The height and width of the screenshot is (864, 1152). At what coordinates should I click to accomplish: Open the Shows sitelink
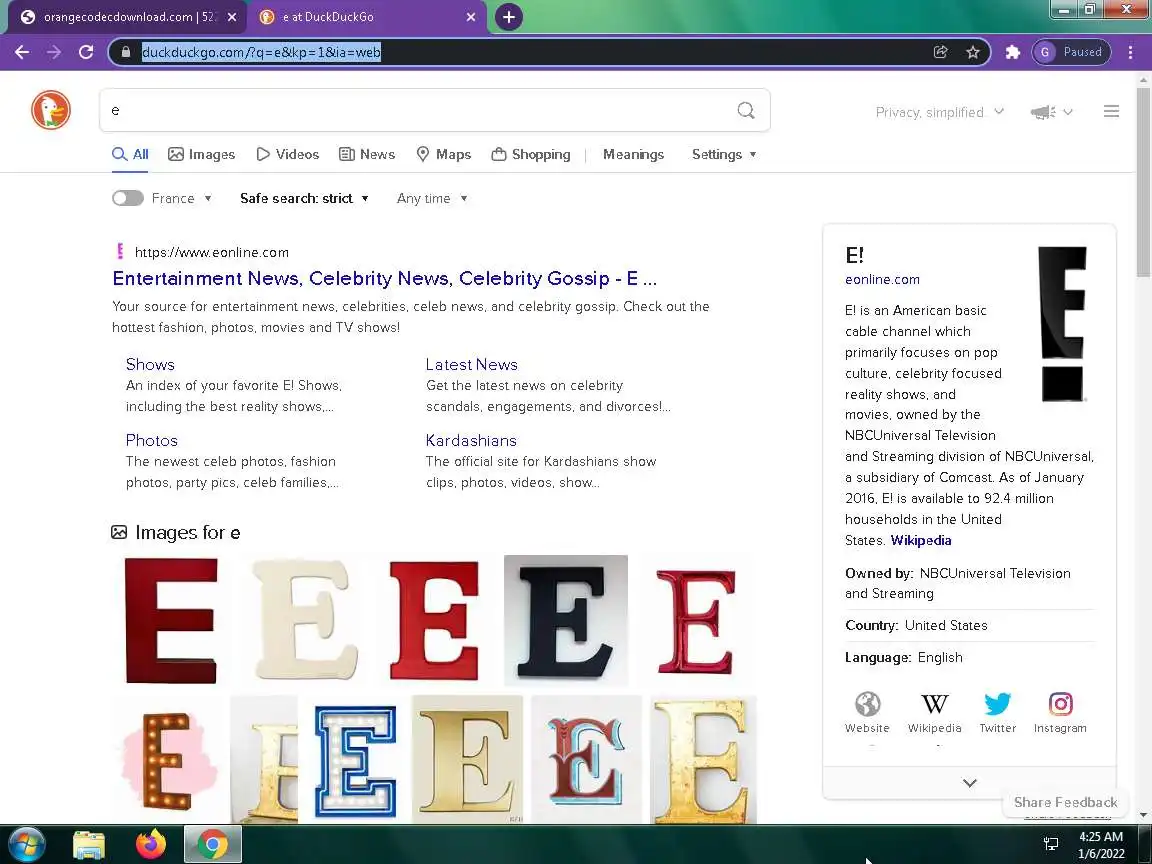pyautogui.click(x=150, y=364)
